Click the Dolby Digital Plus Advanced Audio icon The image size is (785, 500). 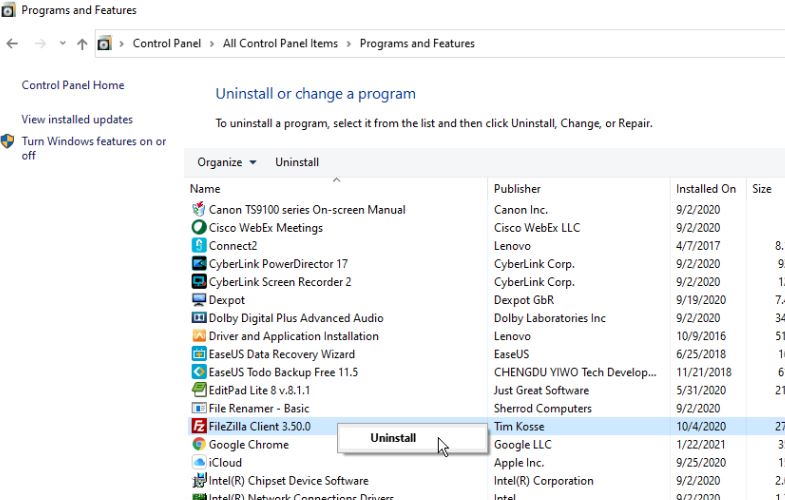tap(199, 317)
